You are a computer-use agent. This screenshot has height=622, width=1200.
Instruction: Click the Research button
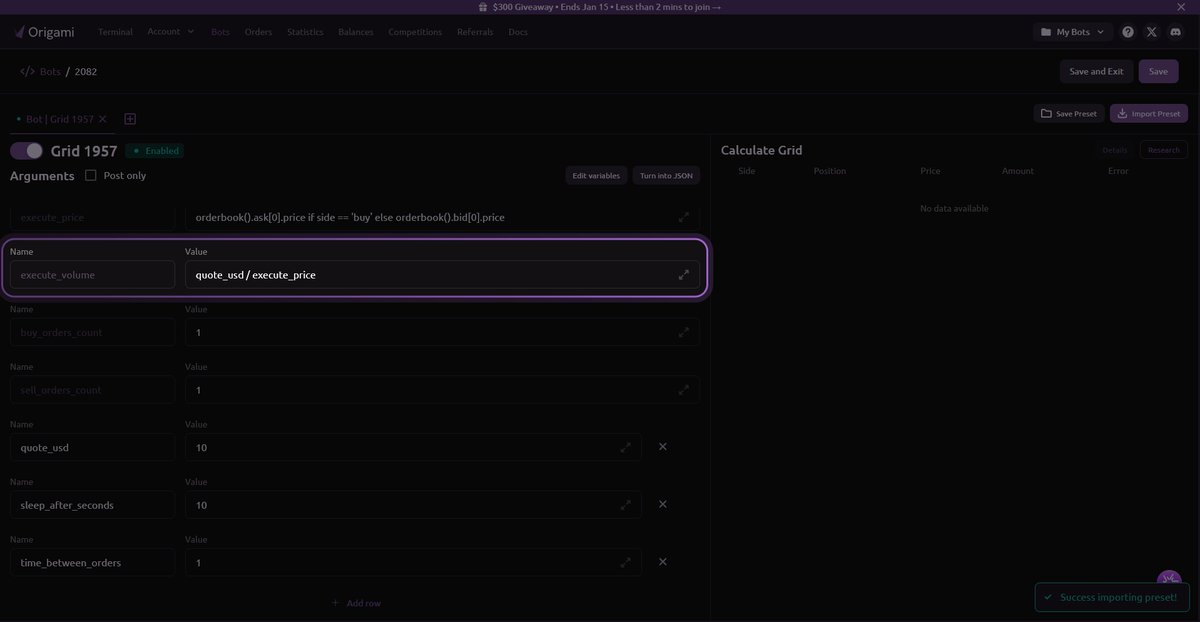point(1164,150)
